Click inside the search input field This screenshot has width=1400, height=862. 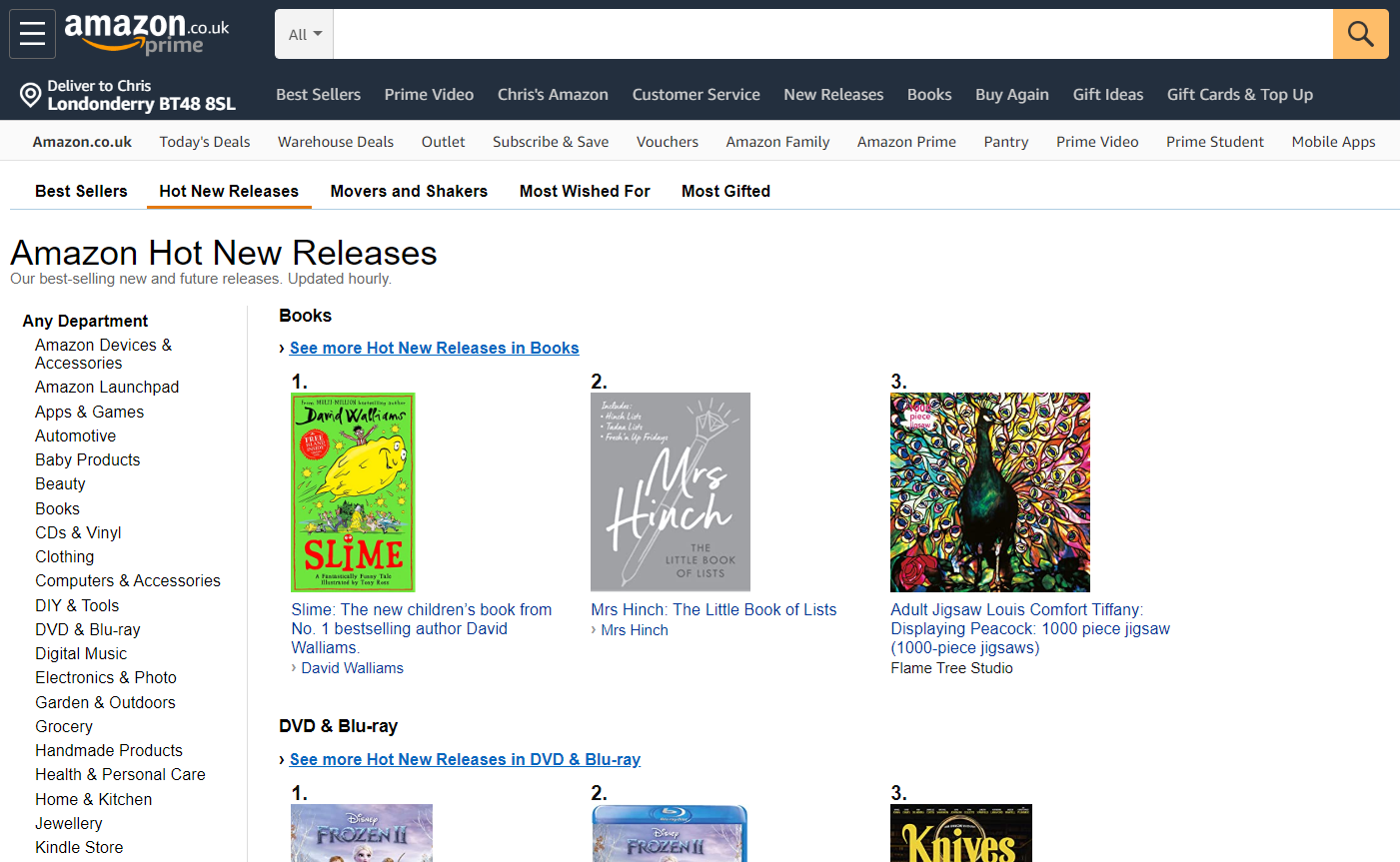[799, 33]
